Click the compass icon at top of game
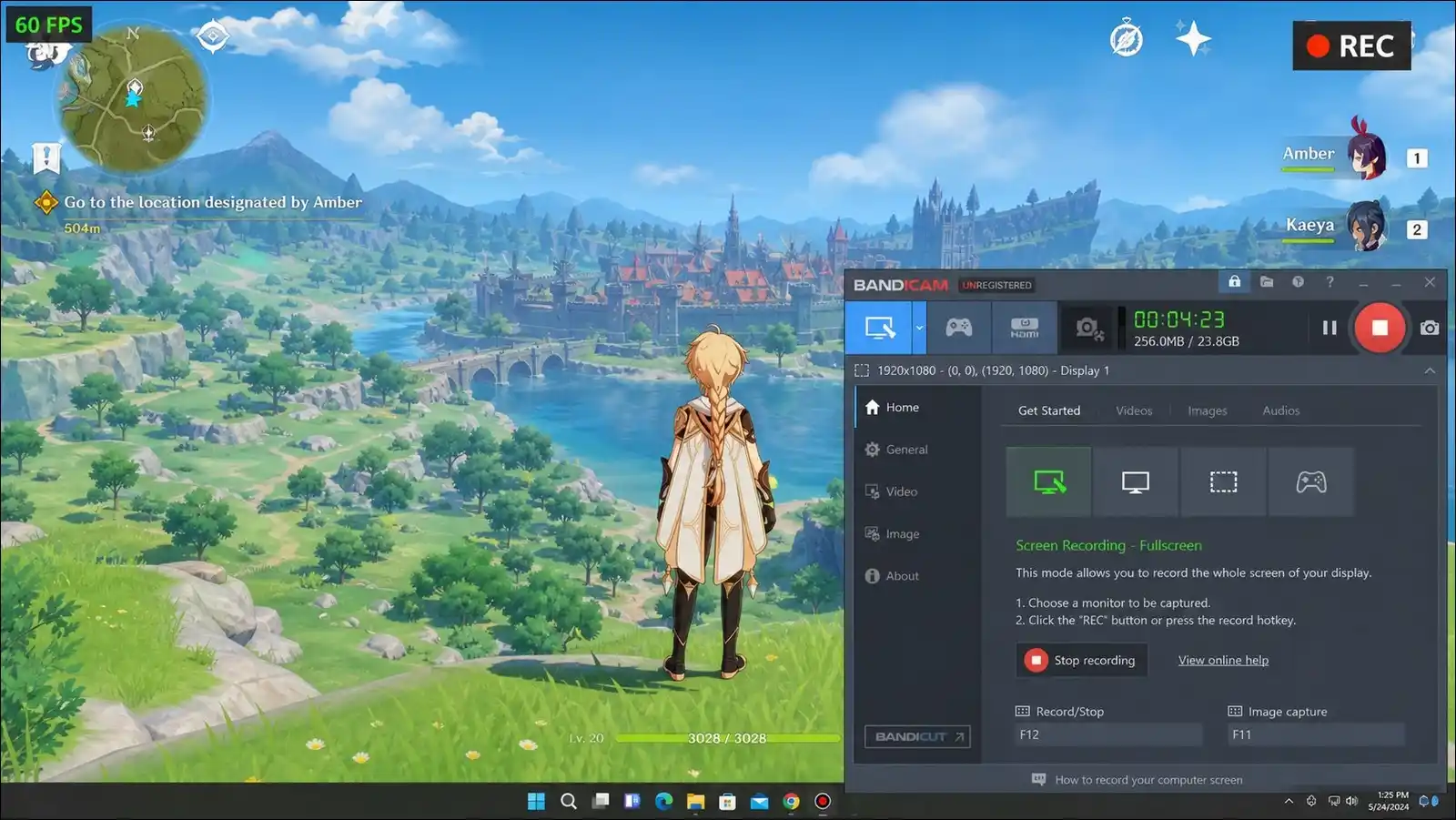The width and height of the screenshot is (1456, 820). [1126, 39]
